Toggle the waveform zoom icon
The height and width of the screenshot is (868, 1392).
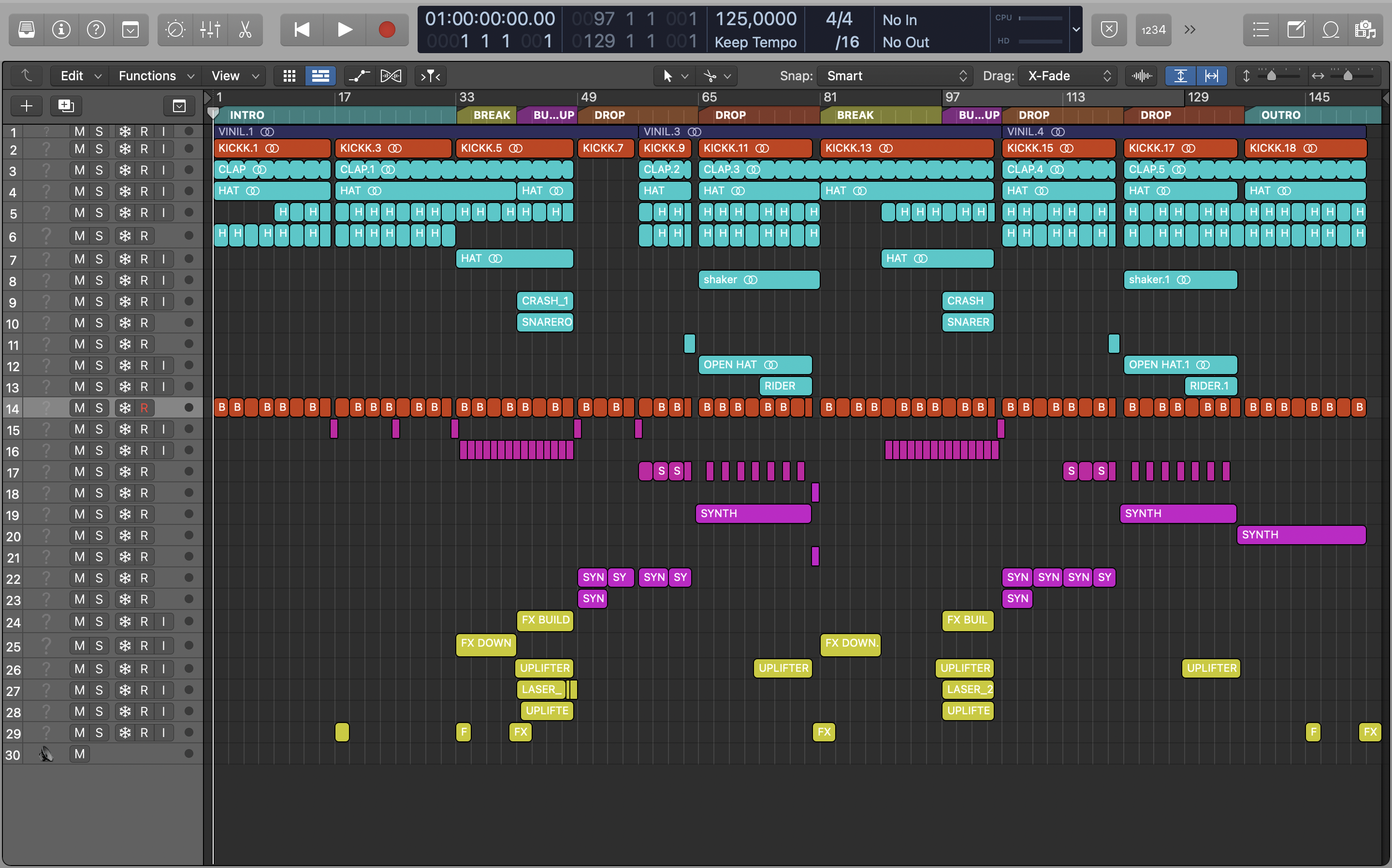click(1141, 76)
